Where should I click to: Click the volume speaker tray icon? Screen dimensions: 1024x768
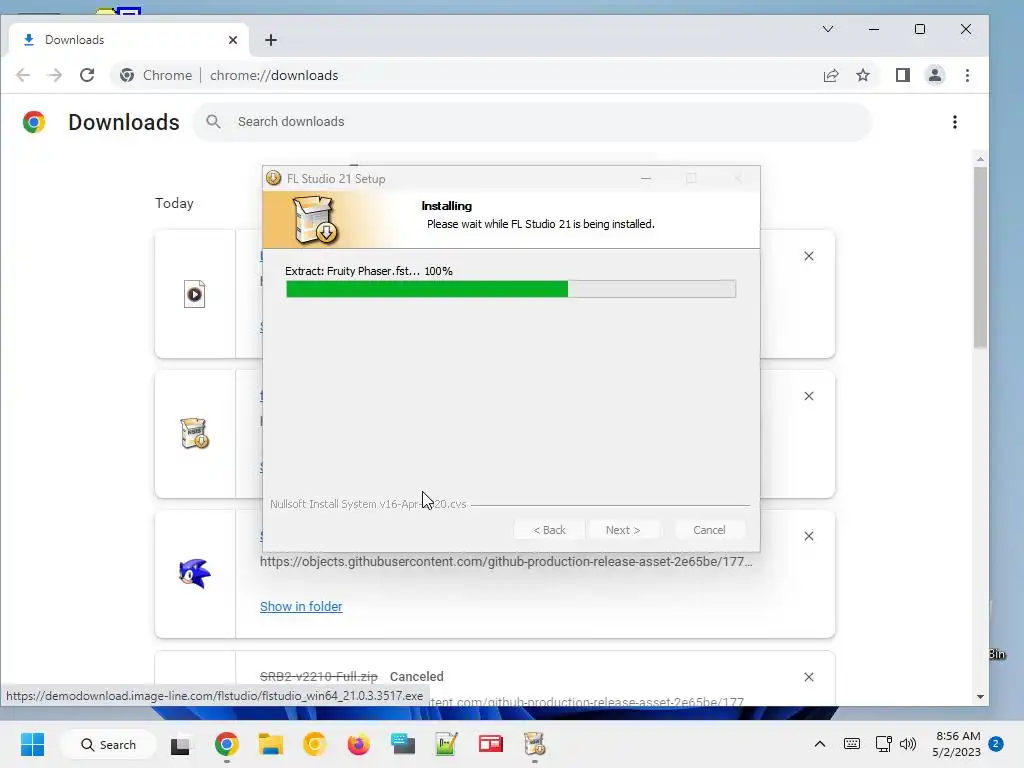908,744
